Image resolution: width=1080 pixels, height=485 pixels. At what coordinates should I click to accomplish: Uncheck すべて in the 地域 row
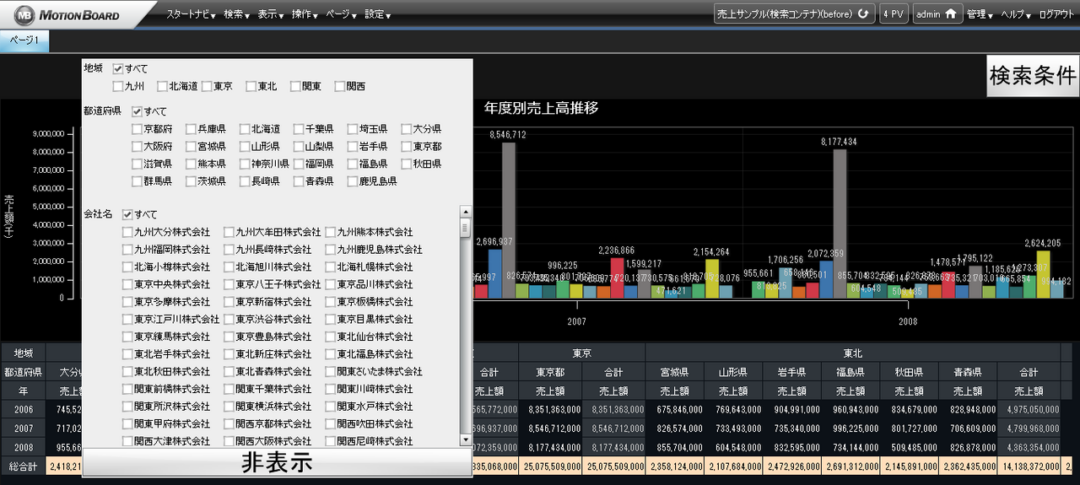click(x=119, y=68)
